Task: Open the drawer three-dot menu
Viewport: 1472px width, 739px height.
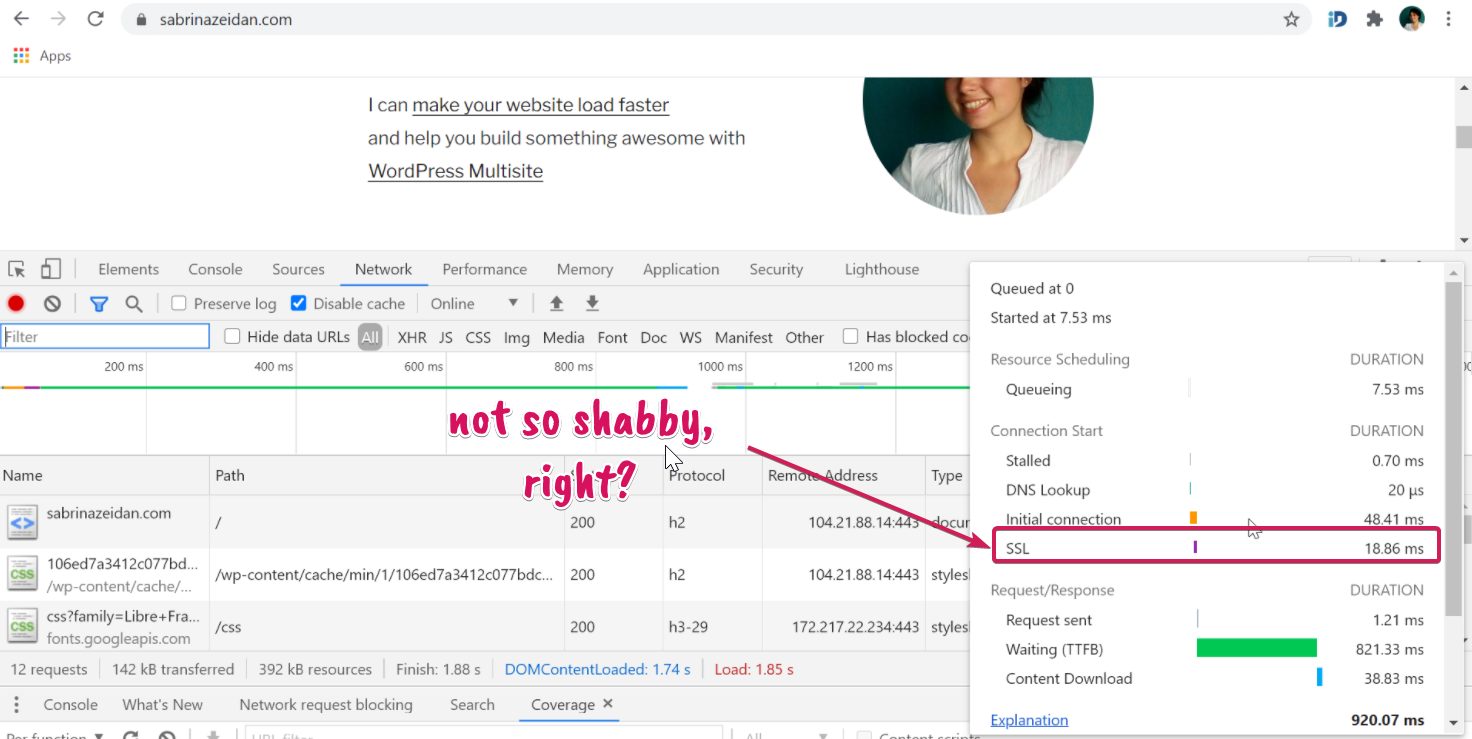Action: click(x=15, y=705)
